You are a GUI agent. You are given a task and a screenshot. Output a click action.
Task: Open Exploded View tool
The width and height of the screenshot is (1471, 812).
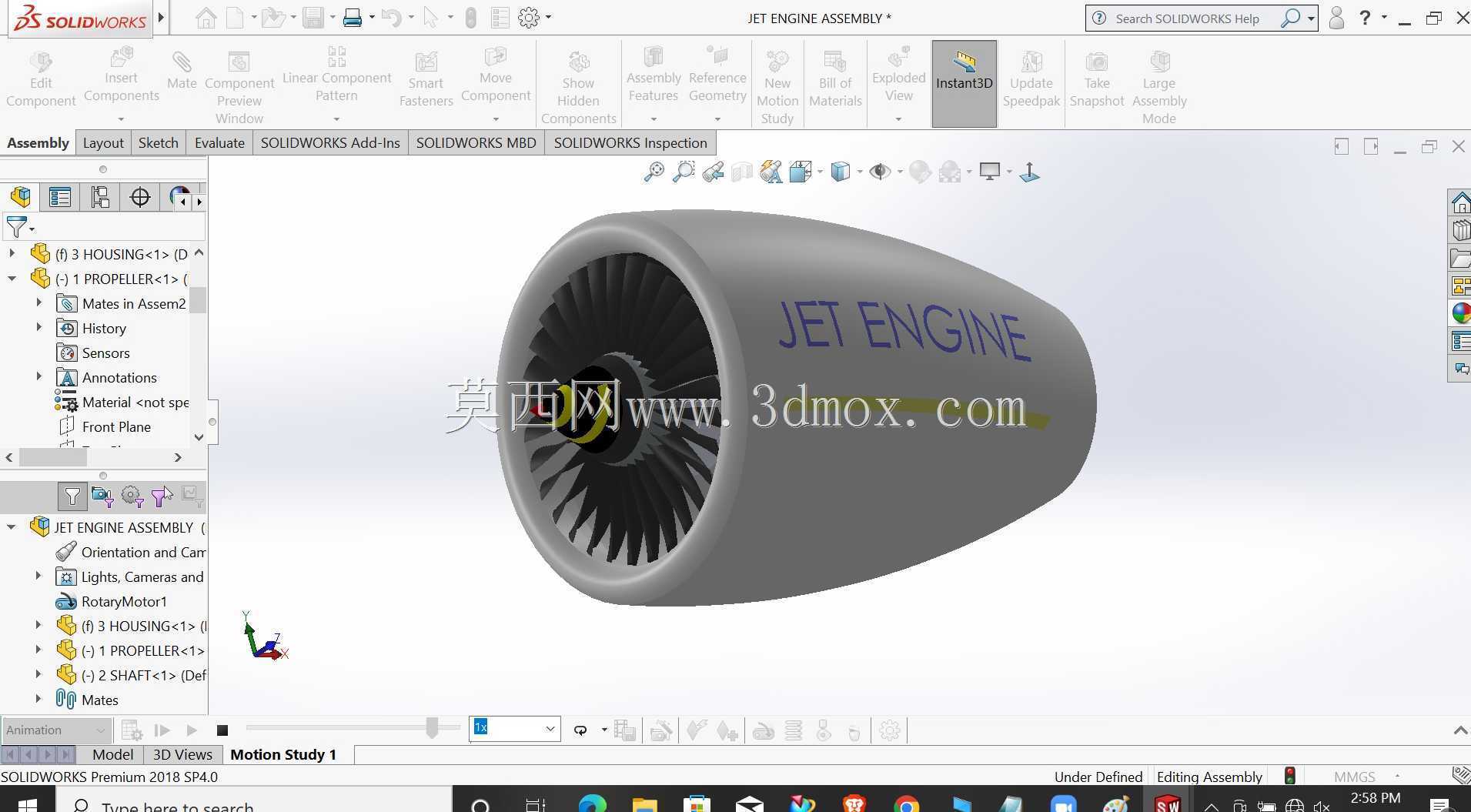click(x=898, y=75)
